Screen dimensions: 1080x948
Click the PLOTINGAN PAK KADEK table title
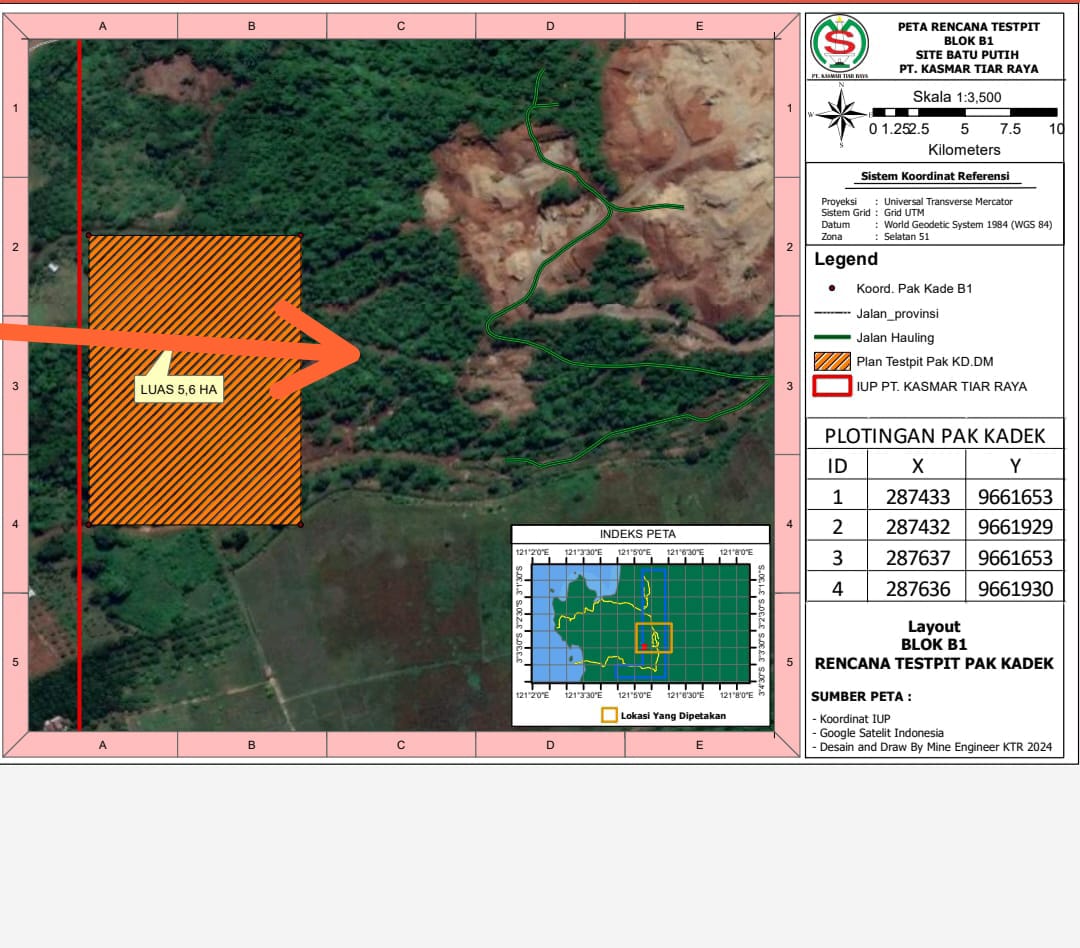[934, 435]
